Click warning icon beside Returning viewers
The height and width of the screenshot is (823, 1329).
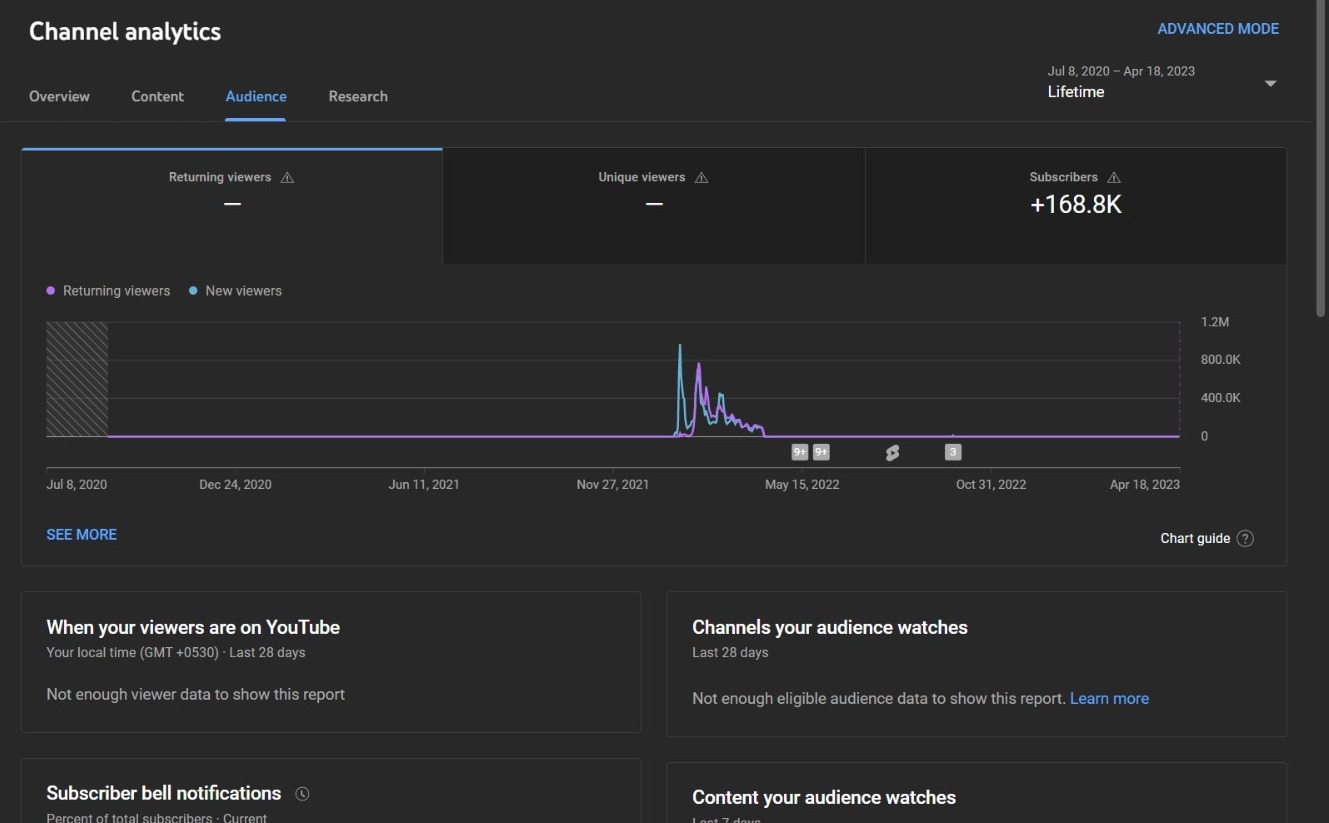click(288, 178)
